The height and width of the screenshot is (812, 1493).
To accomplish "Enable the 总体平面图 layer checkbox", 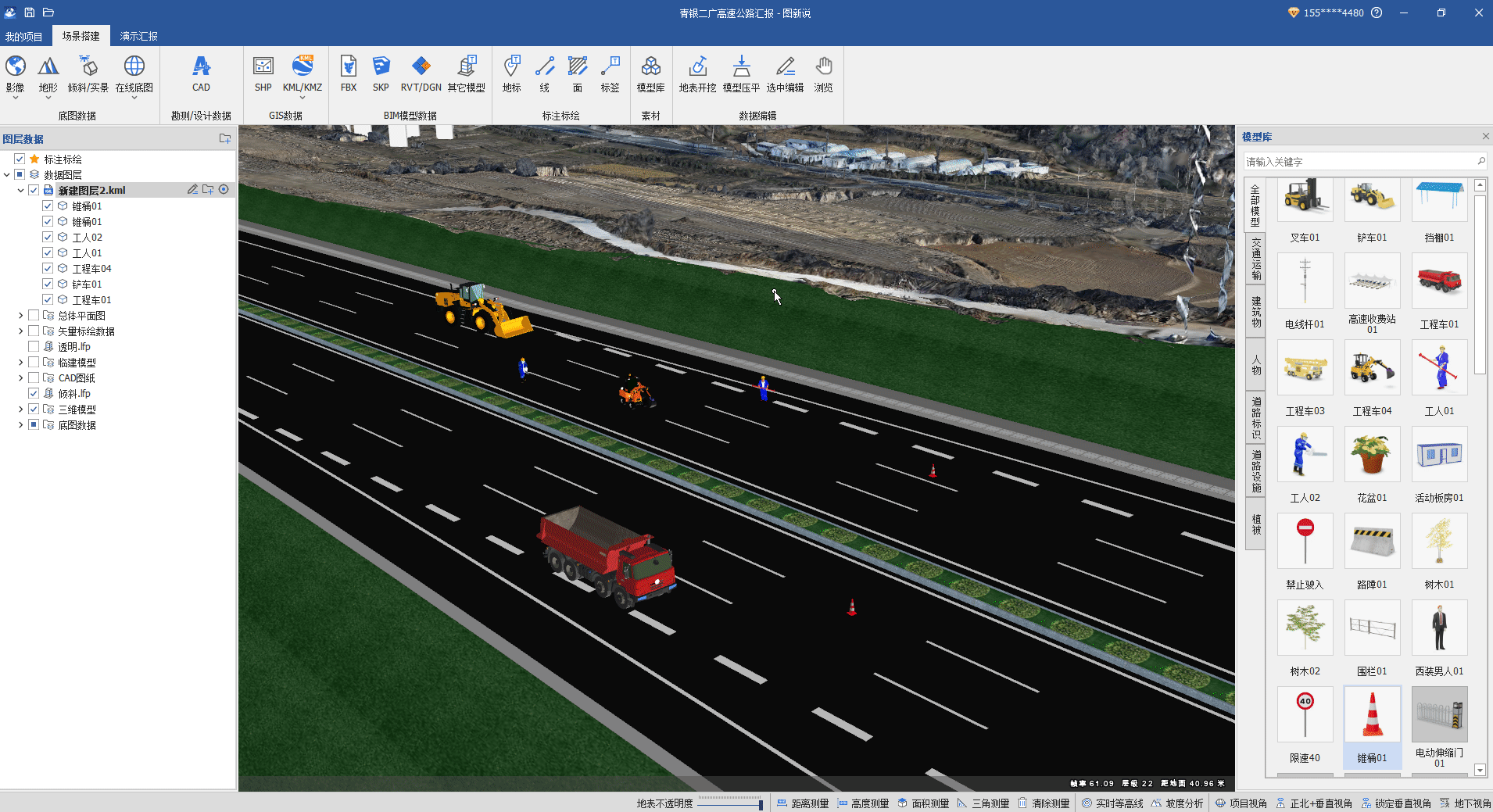I will [x=34, y=316].
